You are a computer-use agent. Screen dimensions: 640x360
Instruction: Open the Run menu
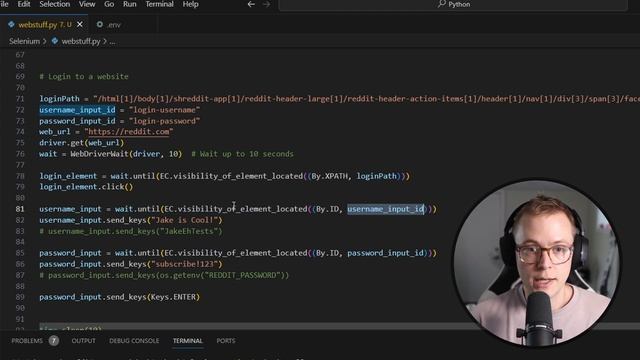click(129, 4)
